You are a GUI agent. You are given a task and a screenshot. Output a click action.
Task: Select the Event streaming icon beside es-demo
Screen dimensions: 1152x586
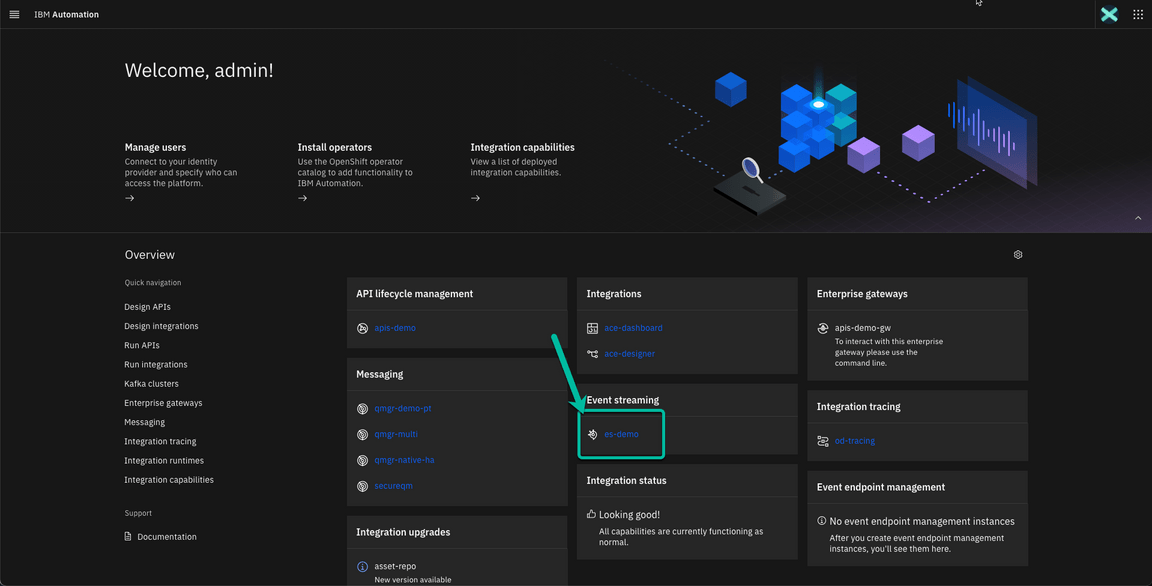coord(591,434)
